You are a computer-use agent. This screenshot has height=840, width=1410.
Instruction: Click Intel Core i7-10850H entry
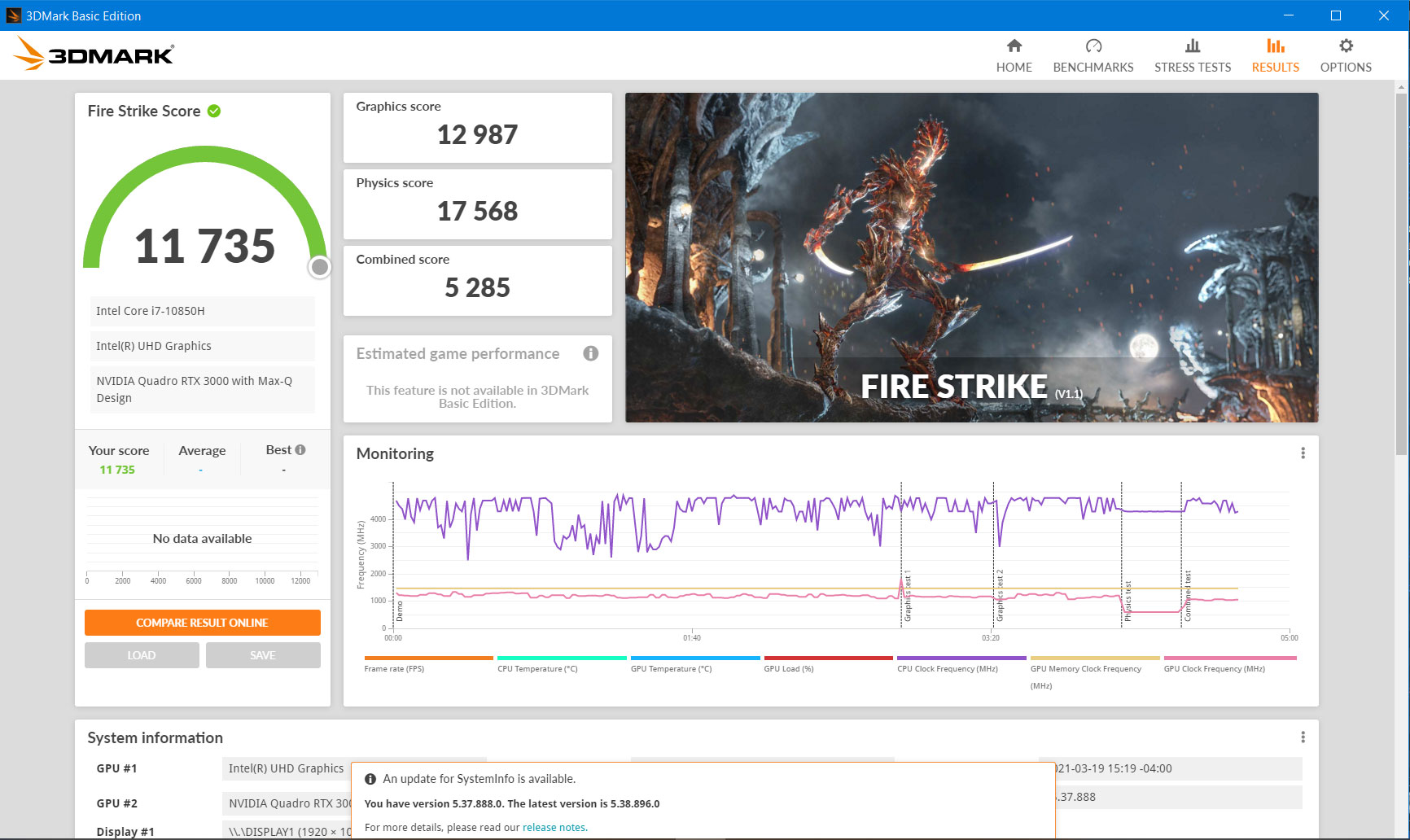[202, 311]
